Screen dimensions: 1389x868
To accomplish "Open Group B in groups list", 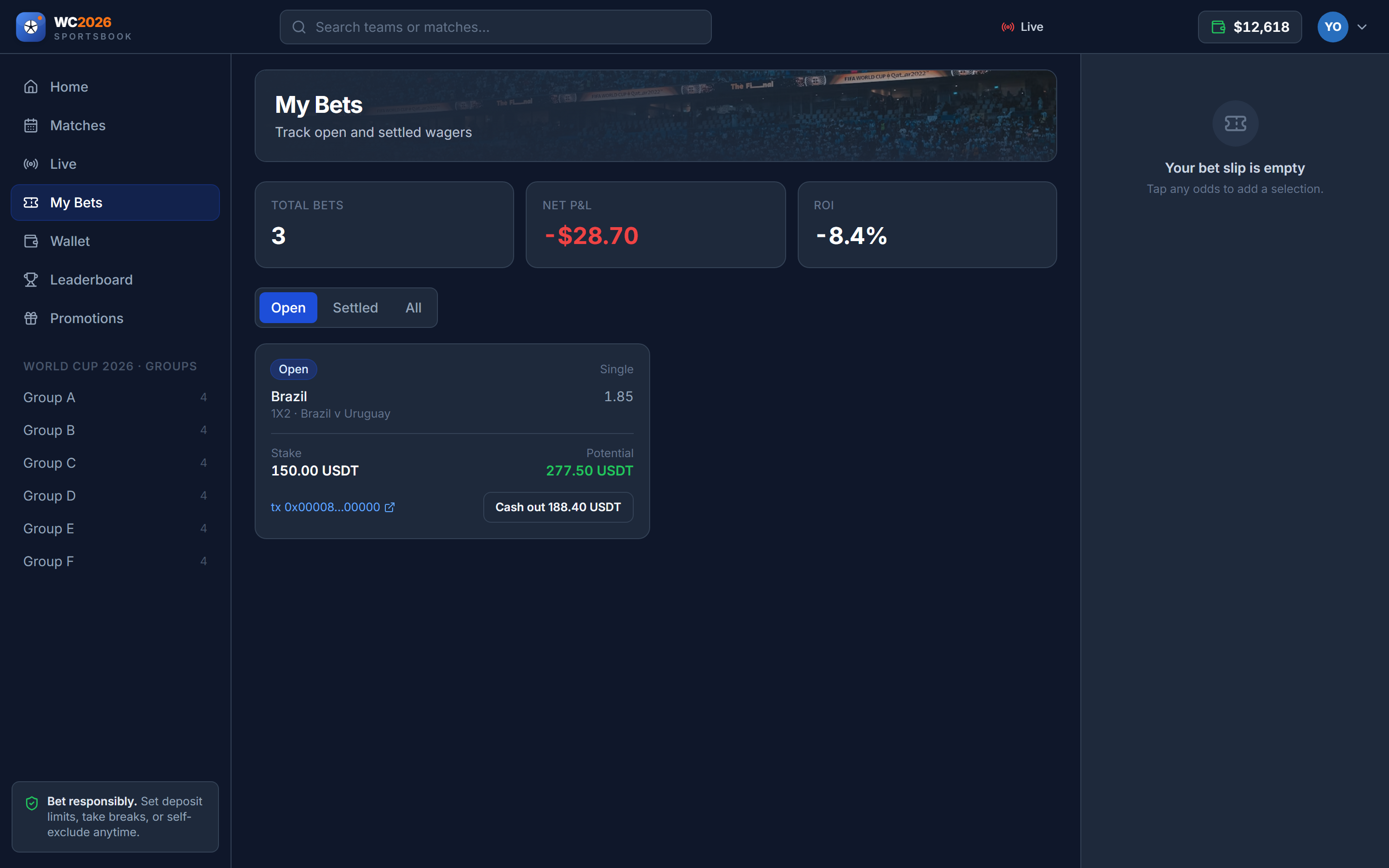I will coord(115,430).
